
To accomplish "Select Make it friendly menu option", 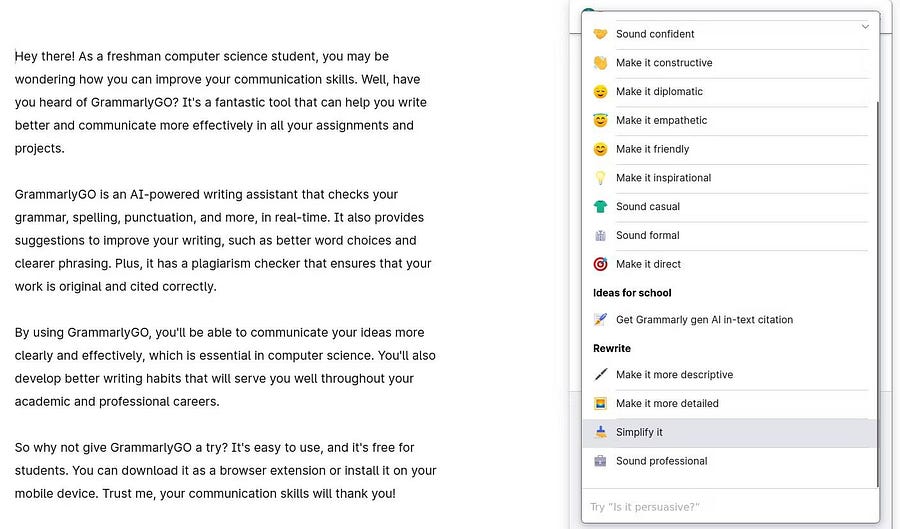I will (652, 149).
